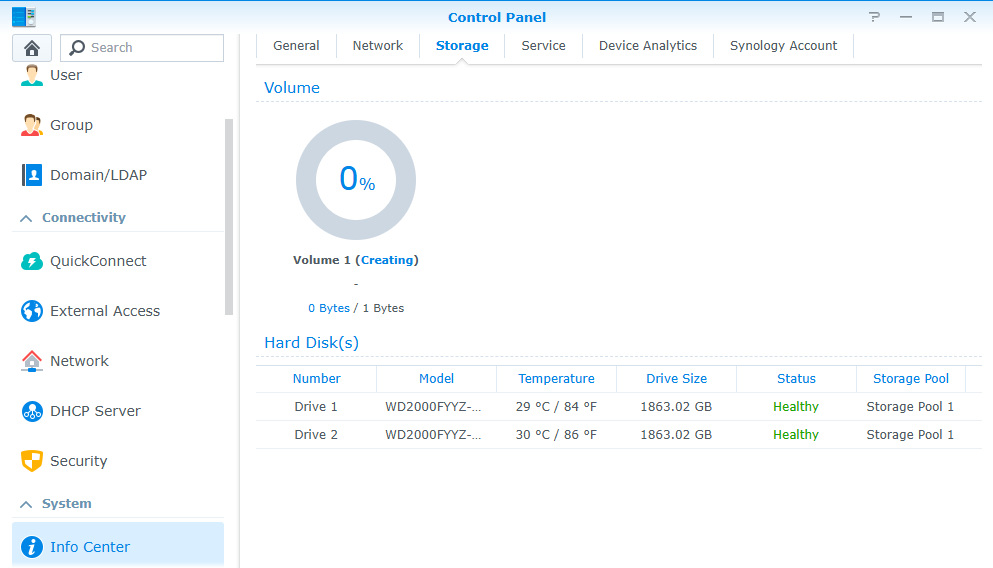Open the User settings icon
The width and height of the screenshot is (993, 568).
[32, 75]
